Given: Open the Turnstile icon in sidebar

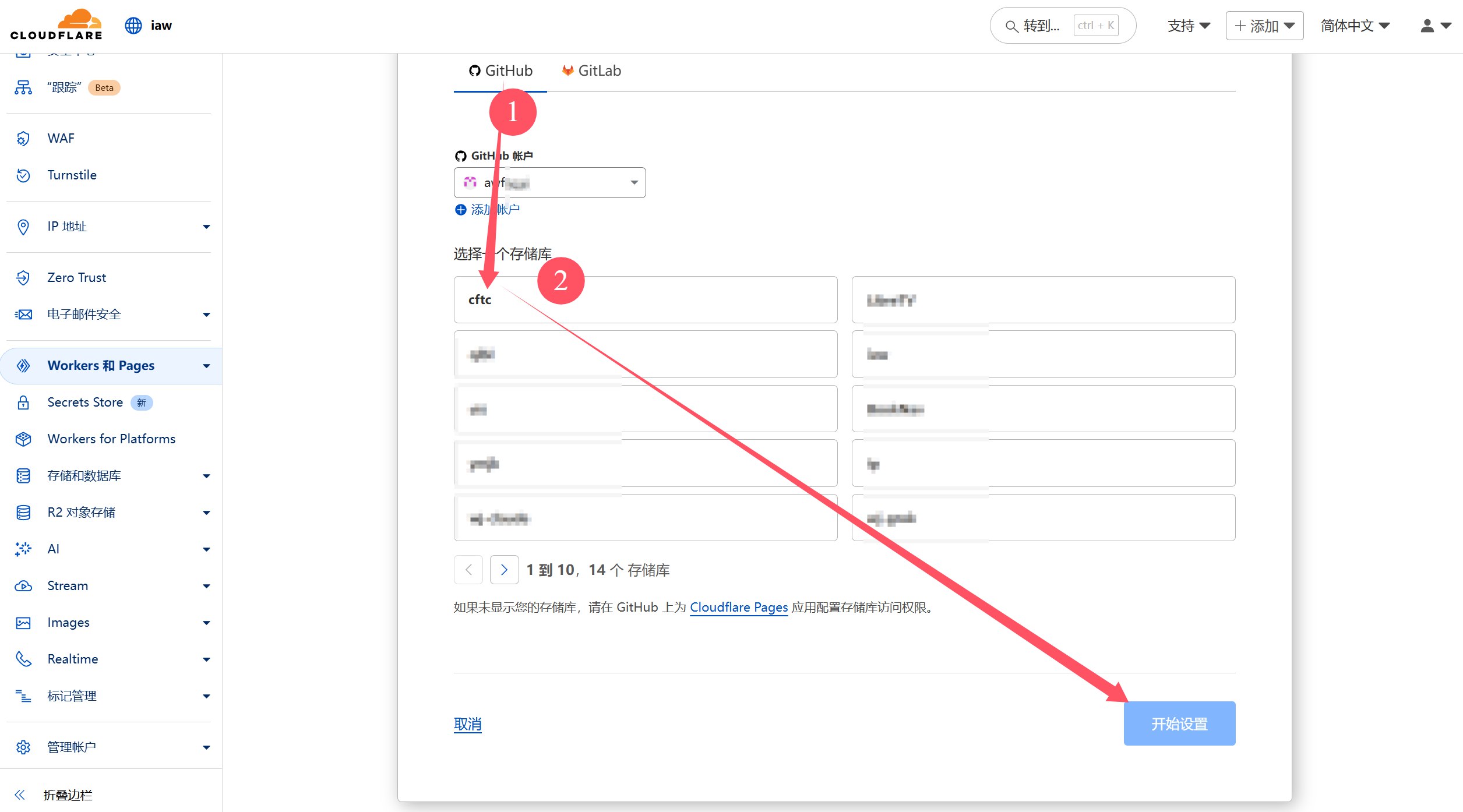Looking at the screenshot, I should (x=23, y=175).
